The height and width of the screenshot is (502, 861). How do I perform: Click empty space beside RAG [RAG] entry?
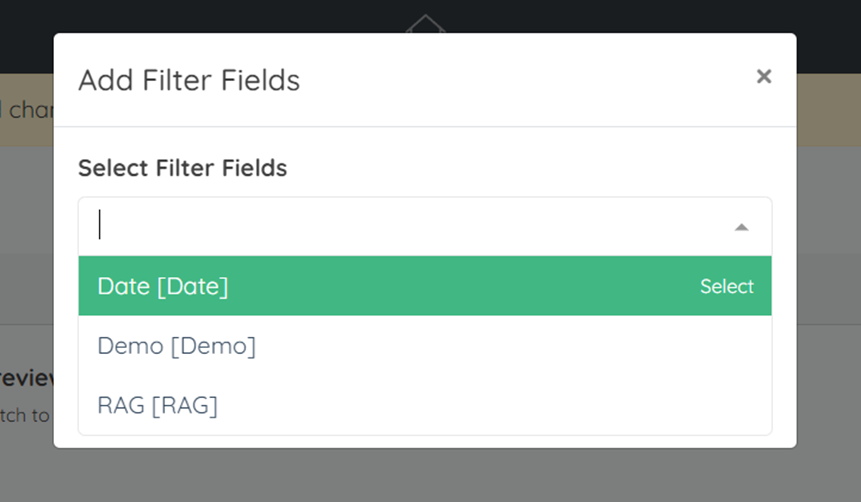coord(494,405)
